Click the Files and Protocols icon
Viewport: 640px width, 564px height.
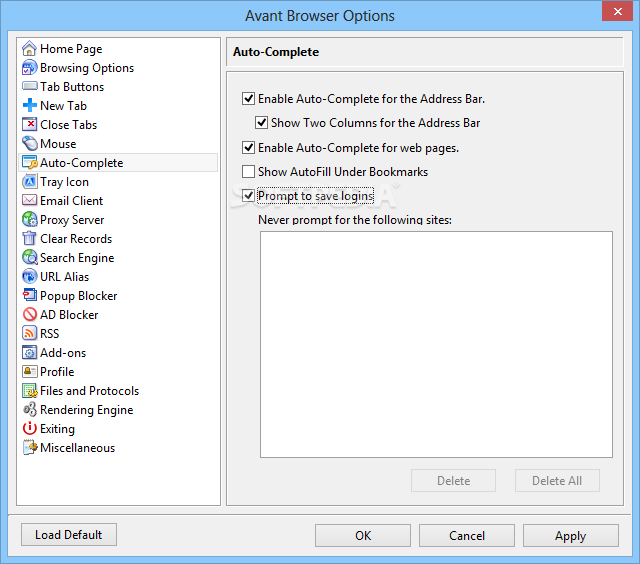pyautogui.click(x=29, y=391)
